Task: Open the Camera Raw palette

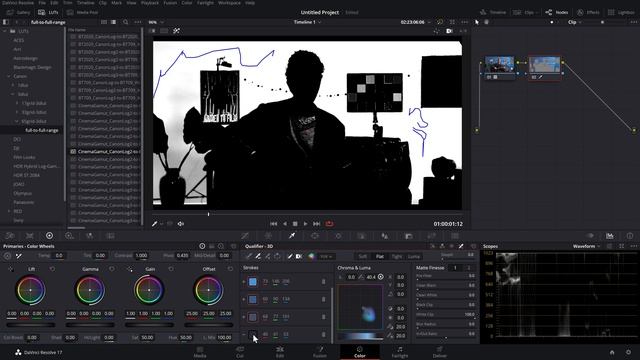Action: click(x=10, y=236)
